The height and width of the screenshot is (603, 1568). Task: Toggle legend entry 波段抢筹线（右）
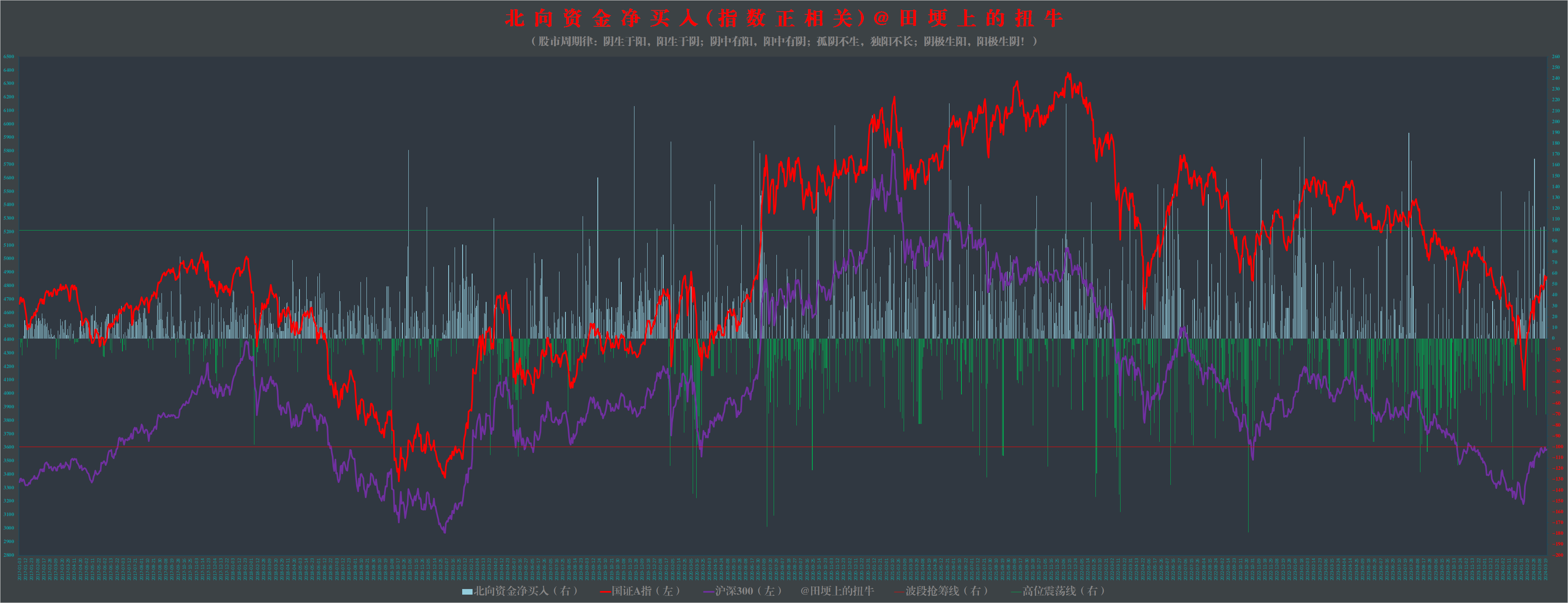[941, 591]
